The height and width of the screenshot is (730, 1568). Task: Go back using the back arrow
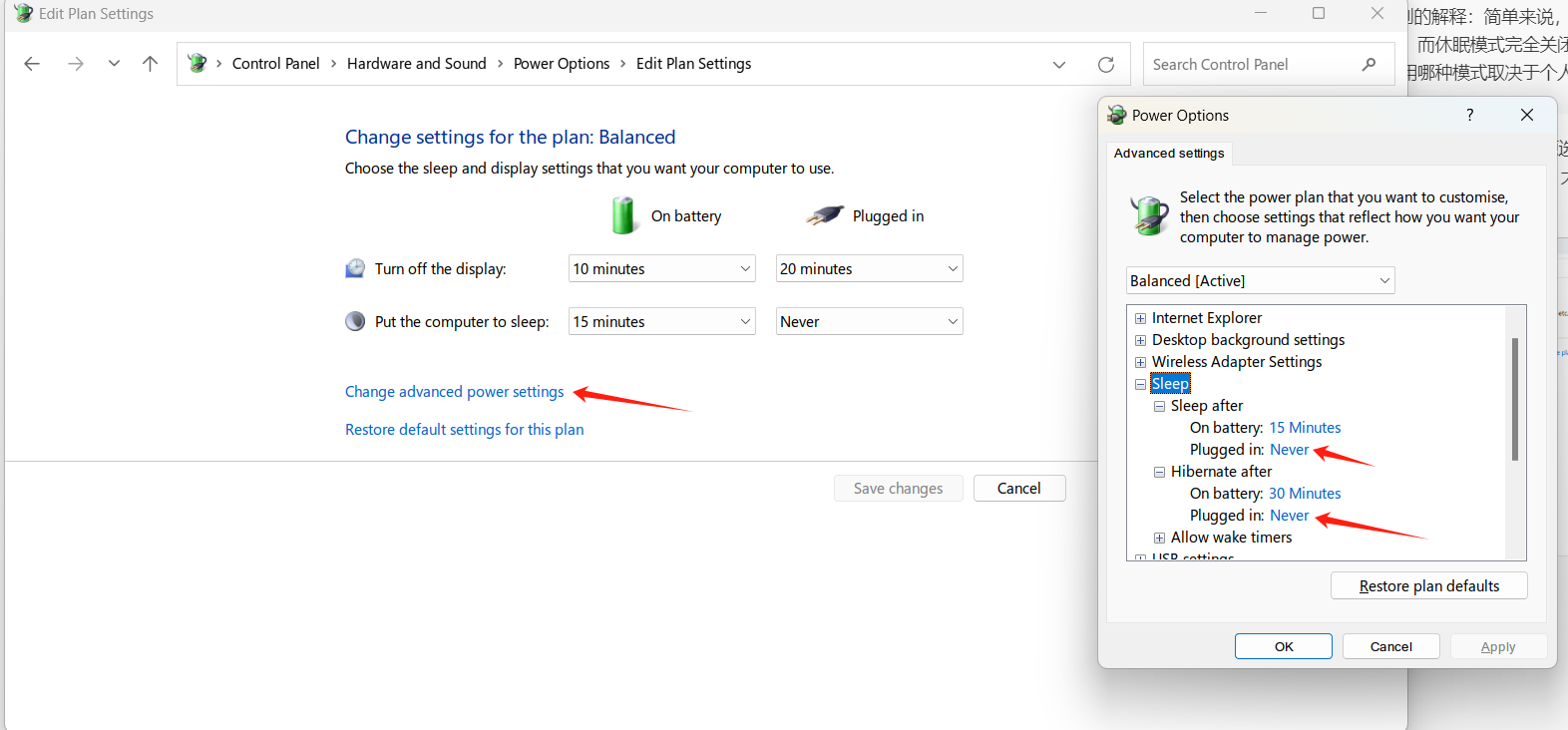coord(32,64)
